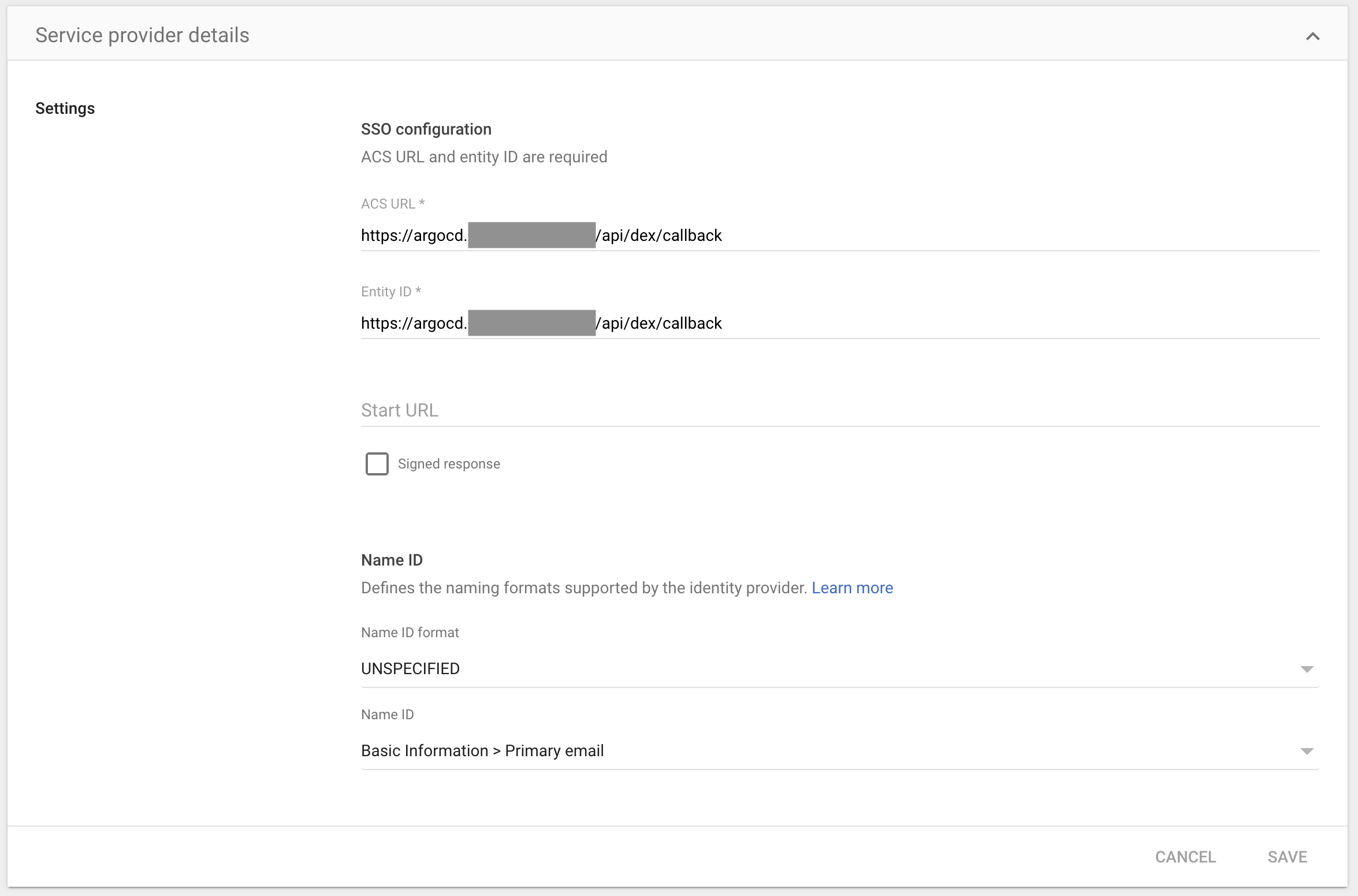Click the ACS URL field label
The height and width of the screenshot is (896, 1358).
click(x=393, y=204)
